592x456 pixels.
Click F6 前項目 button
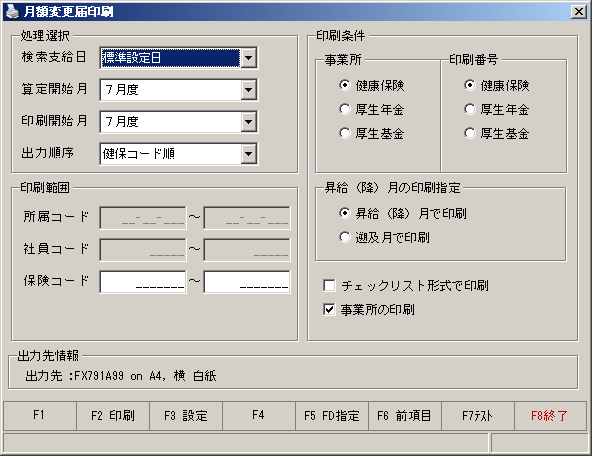(x=405, y=416)
